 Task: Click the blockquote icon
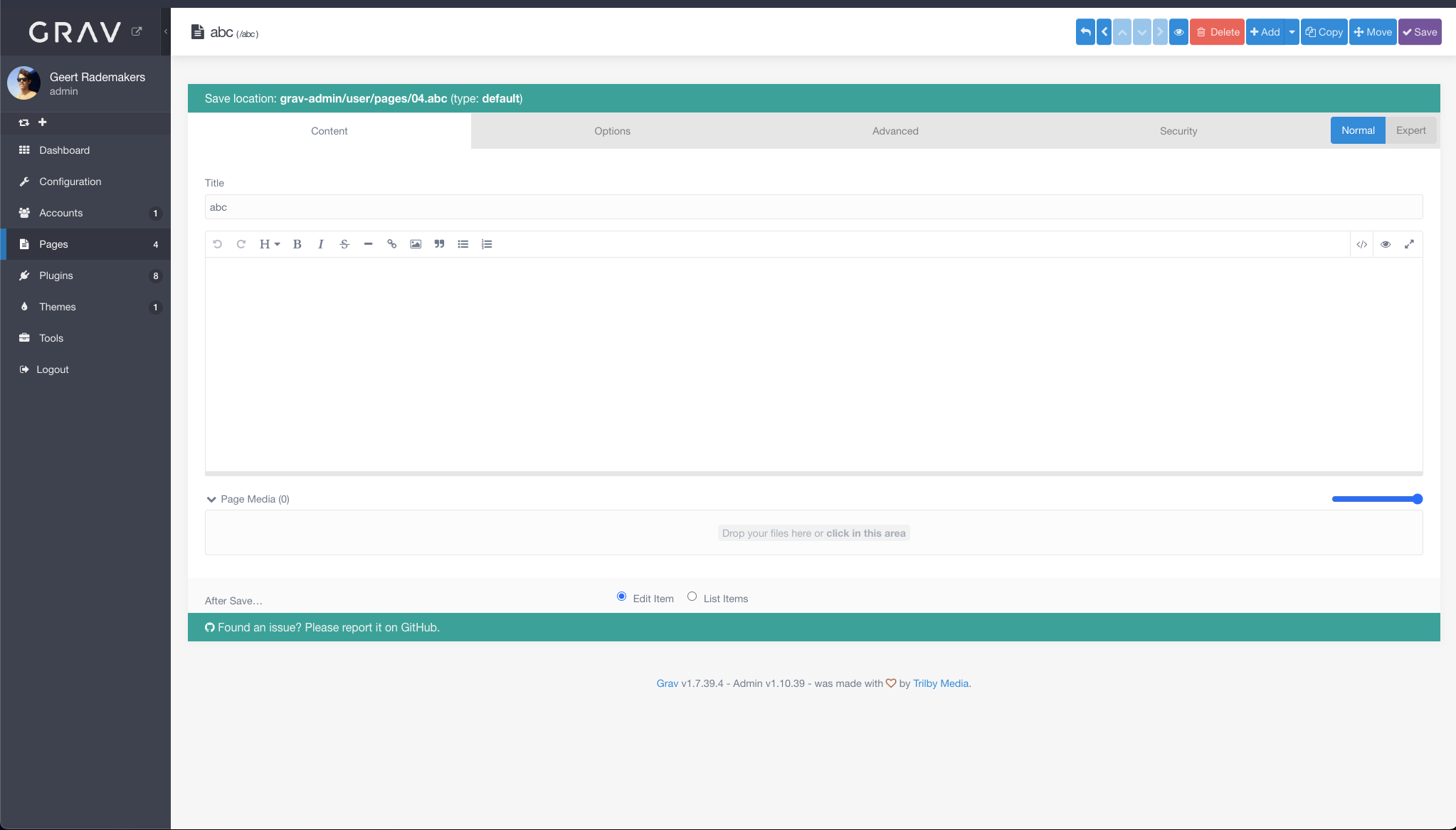point(439,244)
